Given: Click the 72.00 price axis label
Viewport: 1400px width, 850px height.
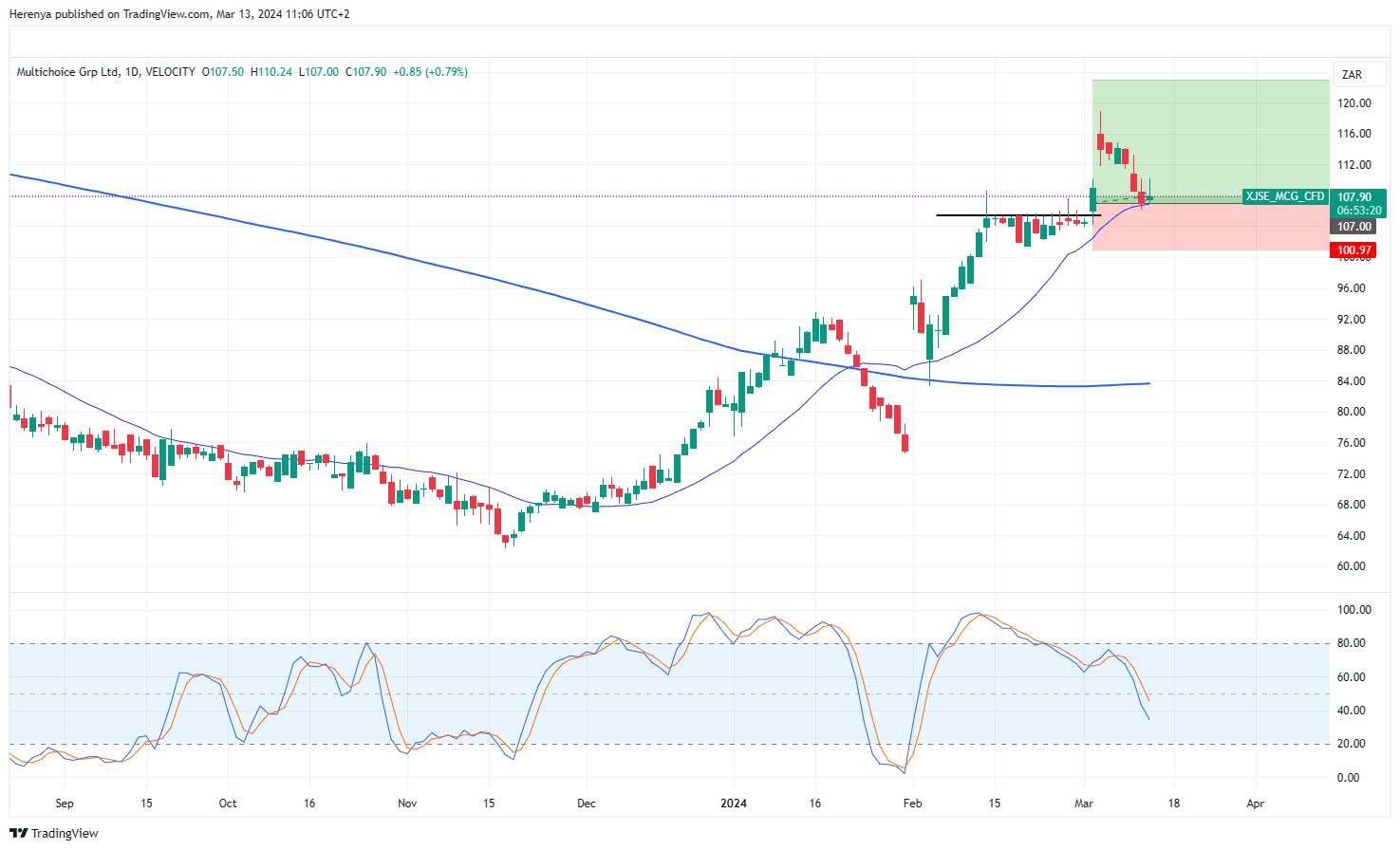Looking at the screenshot, I should point(1352,474).
